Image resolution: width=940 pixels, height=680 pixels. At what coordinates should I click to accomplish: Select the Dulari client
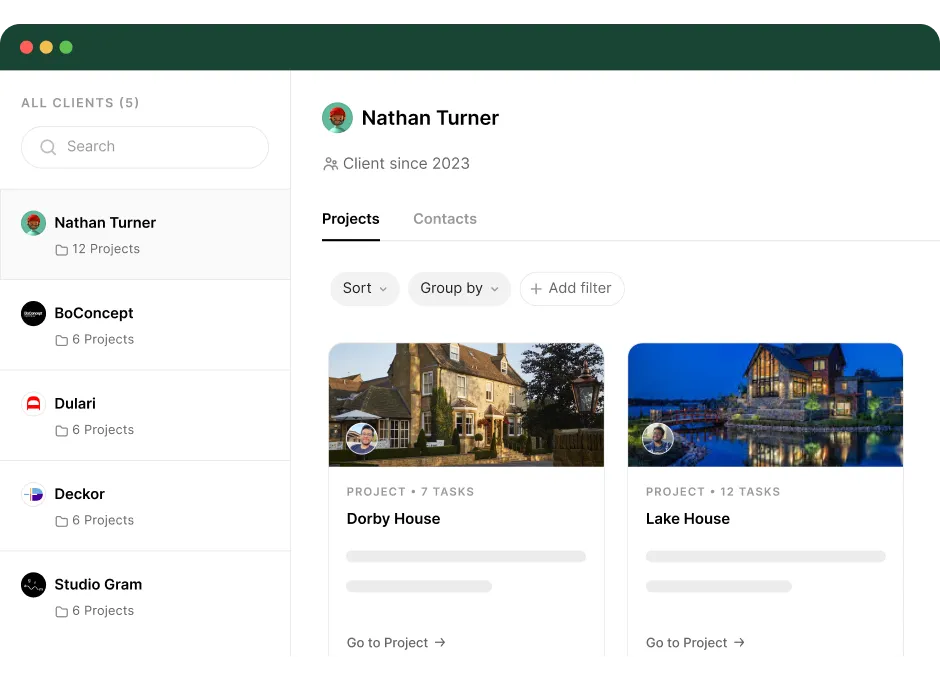(145, 416)
